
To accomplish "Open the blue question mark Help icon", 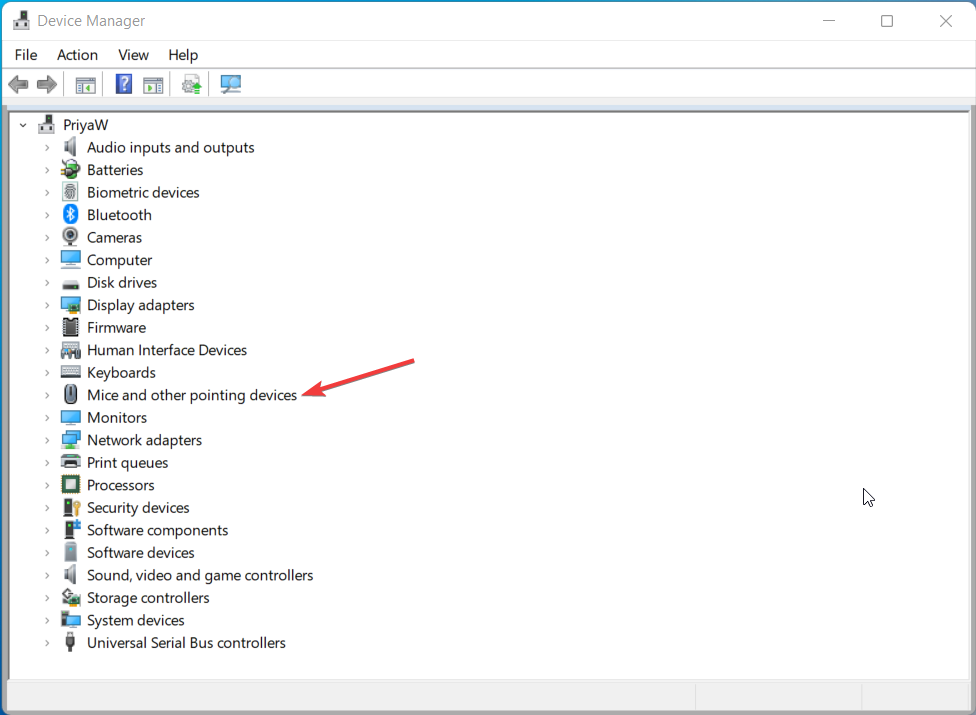I will point(124,84).
